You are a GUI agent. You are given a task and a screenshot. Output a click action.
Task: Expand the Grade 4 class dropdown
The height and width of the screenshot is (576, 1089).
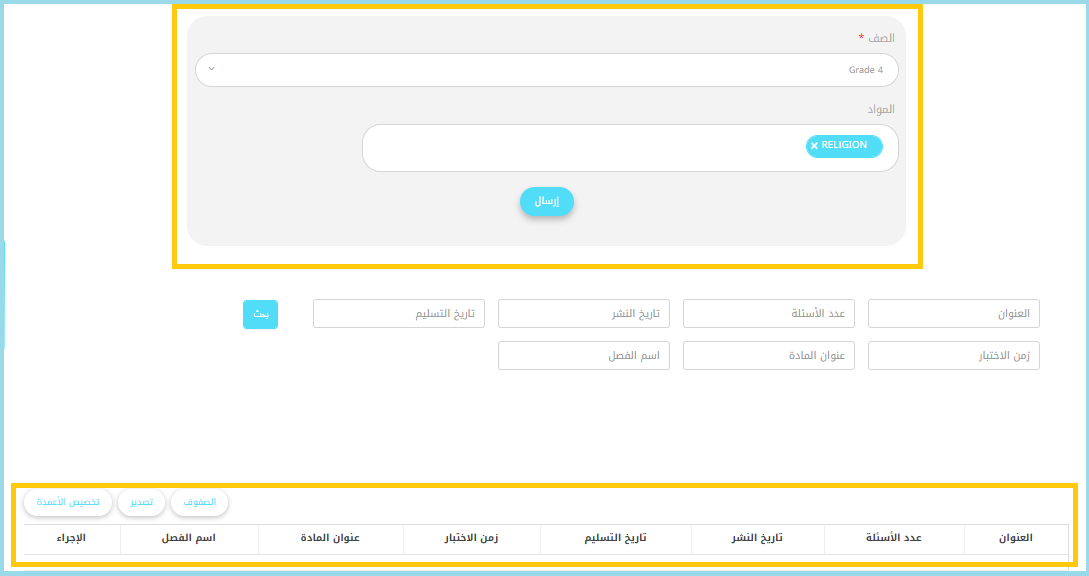(546, 70)
